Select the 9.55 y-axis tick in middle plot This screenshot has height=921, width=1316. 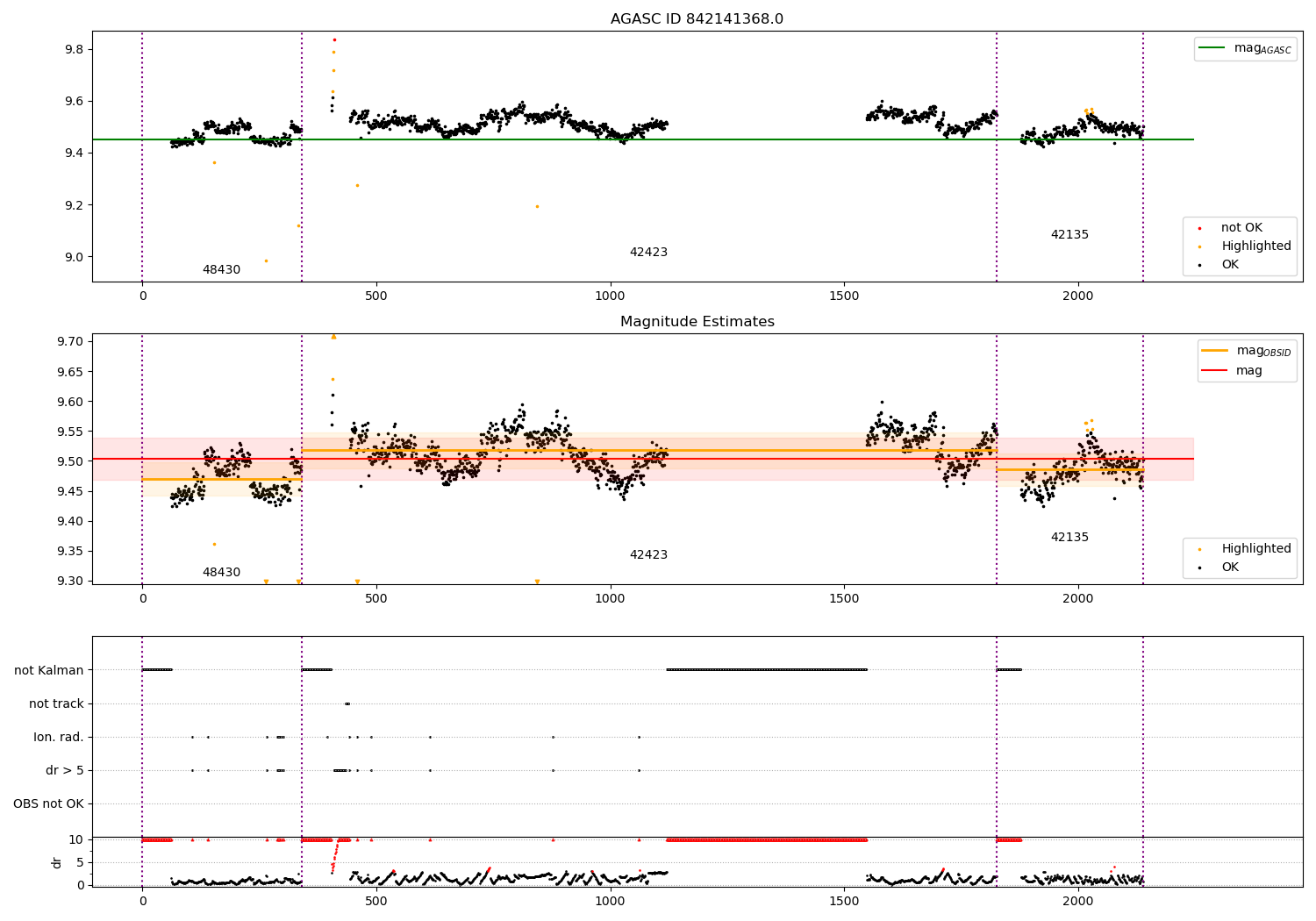(69, 432)
